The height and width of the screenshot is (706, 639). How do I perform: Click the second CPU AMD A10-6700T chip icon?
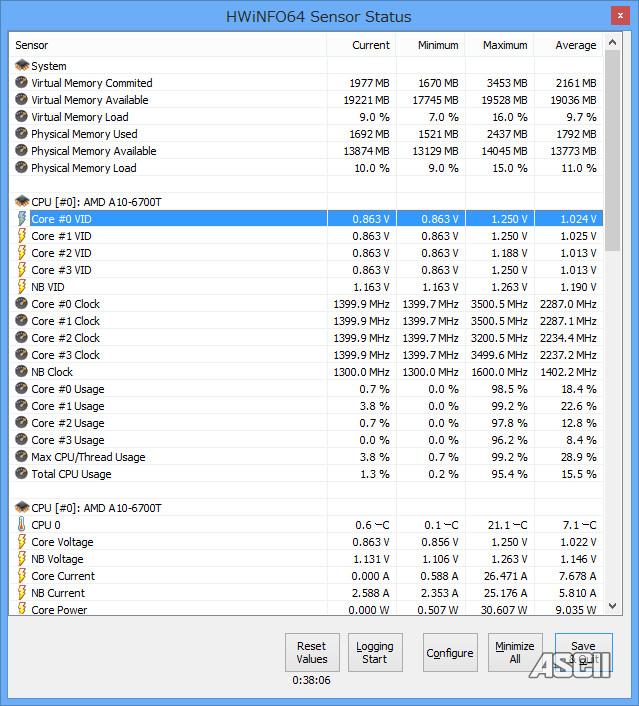pos(22,507)
